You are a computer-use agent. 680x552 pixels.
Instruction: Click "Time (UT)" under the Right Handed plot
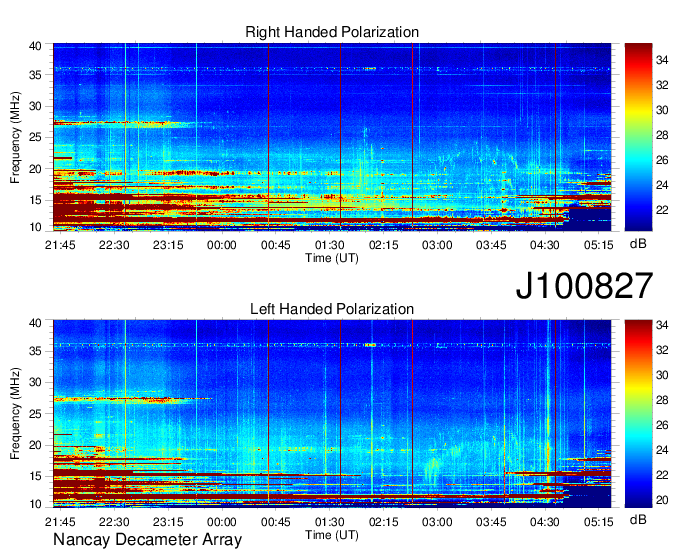click(x=332, y=258)
